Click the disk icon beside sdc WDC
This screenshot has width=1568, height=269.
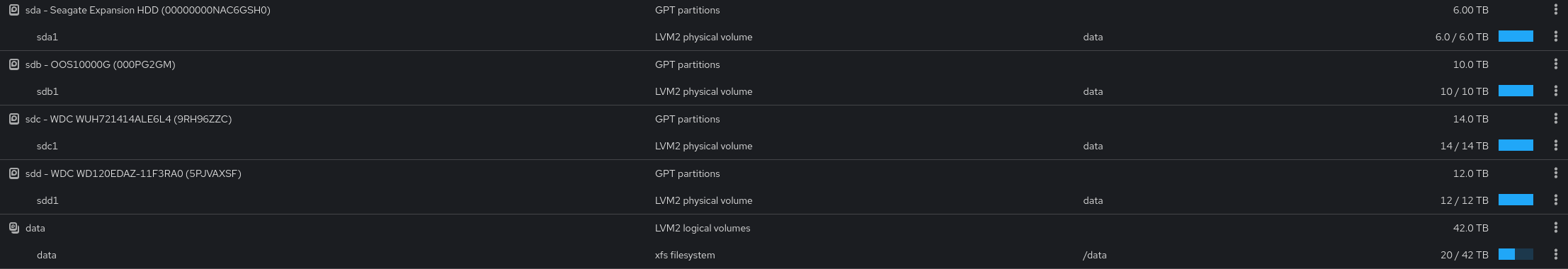[x=14, y=119]
